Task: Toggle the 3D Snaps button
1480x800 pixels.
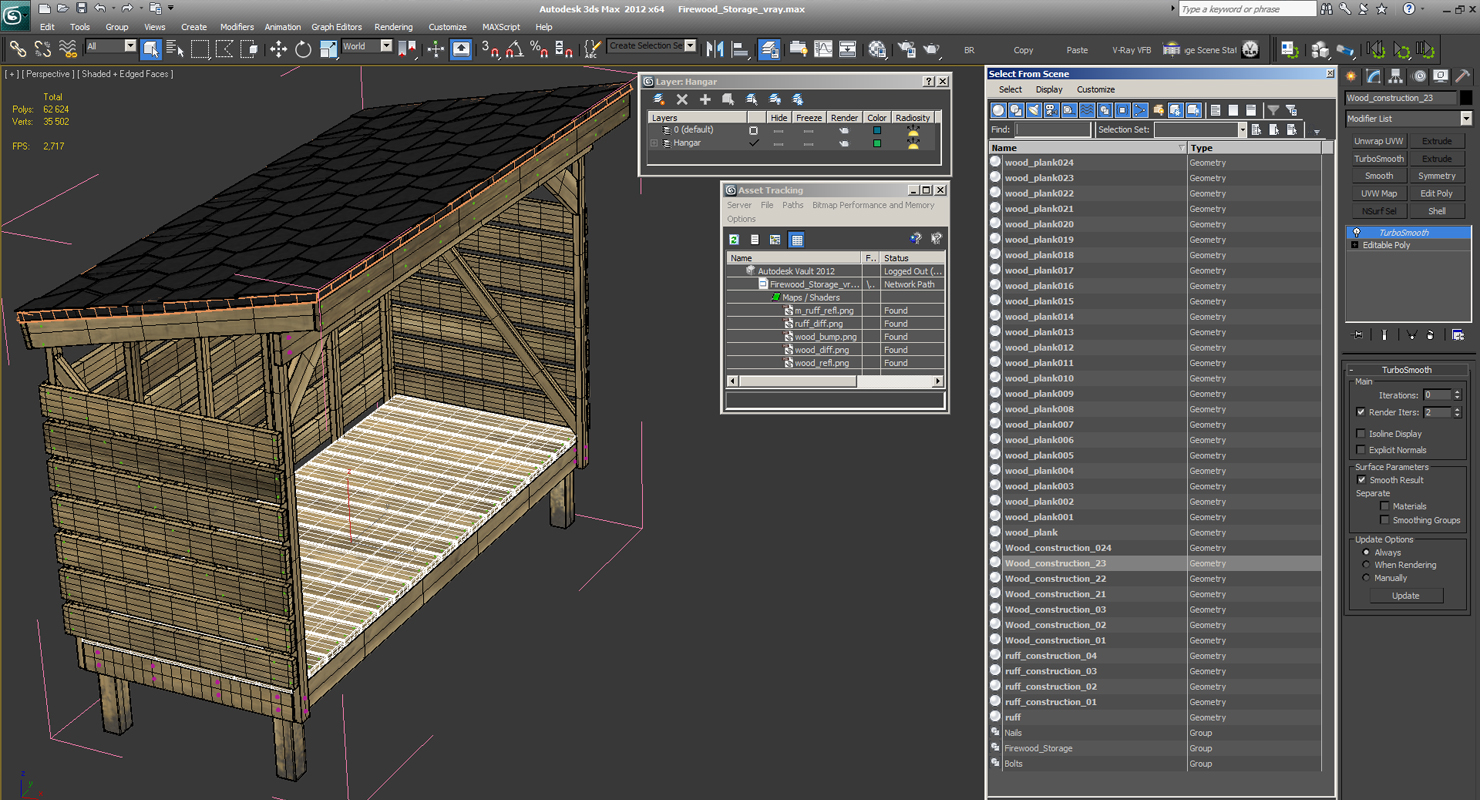Action: (490, 48)
